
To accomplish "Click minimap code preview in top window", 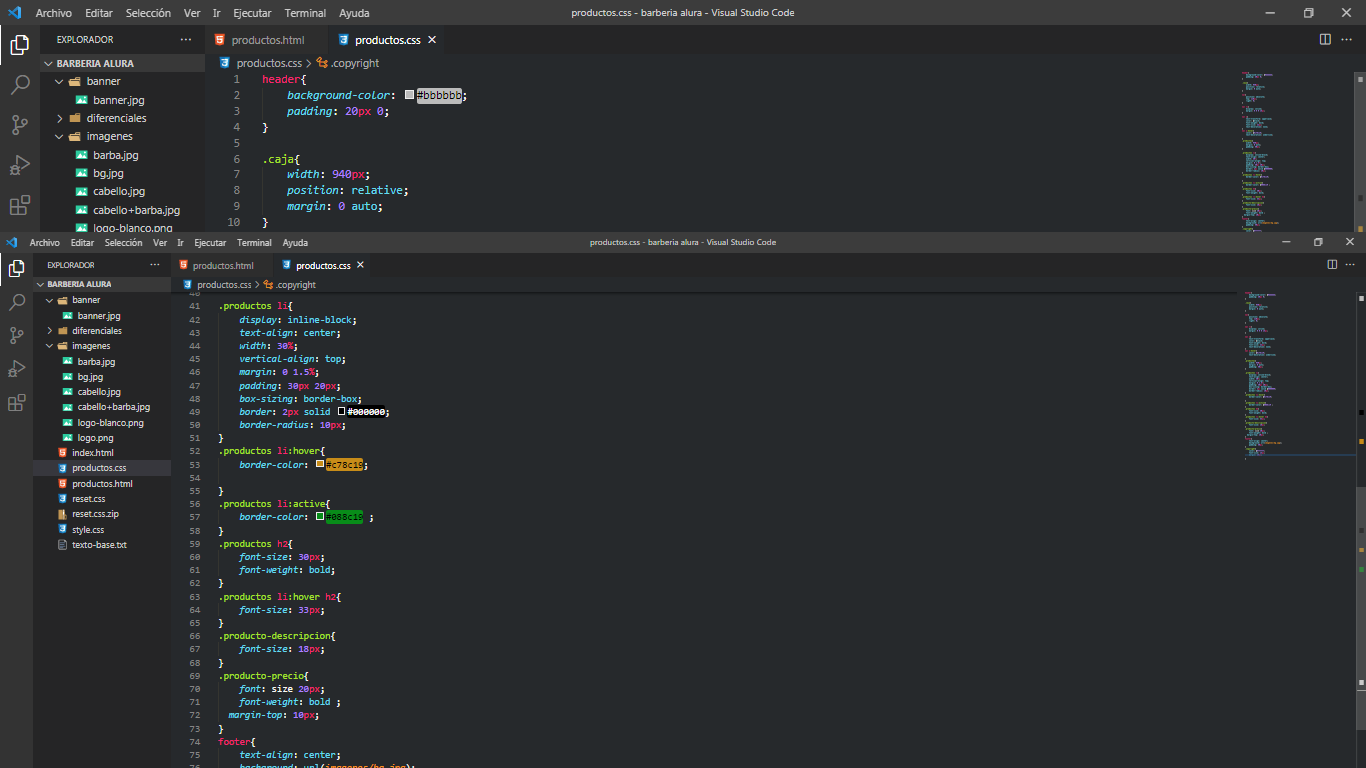I will tap(1297, 150).
